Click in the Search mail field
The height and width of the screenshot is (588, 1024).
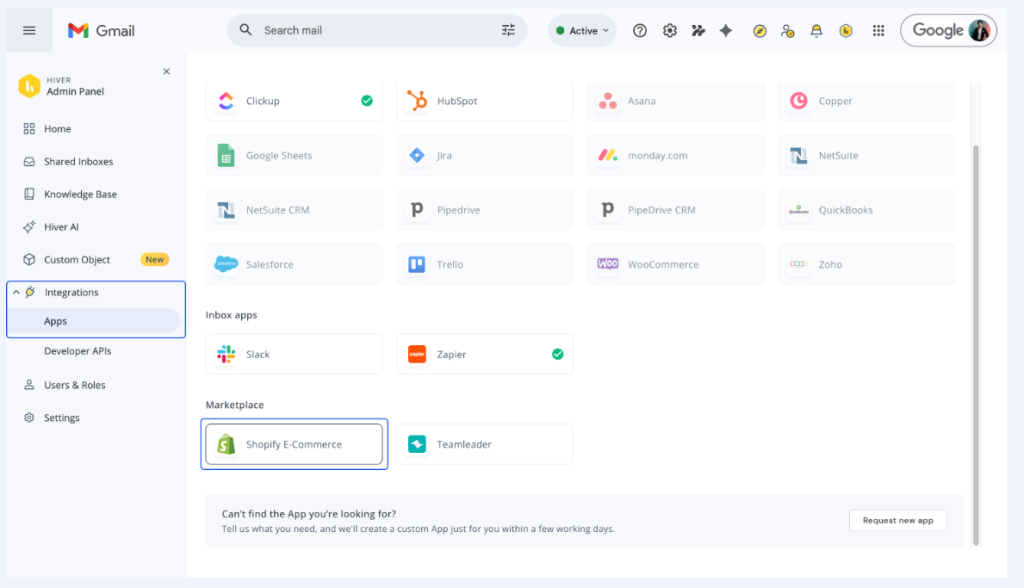(x=377, y=30)
